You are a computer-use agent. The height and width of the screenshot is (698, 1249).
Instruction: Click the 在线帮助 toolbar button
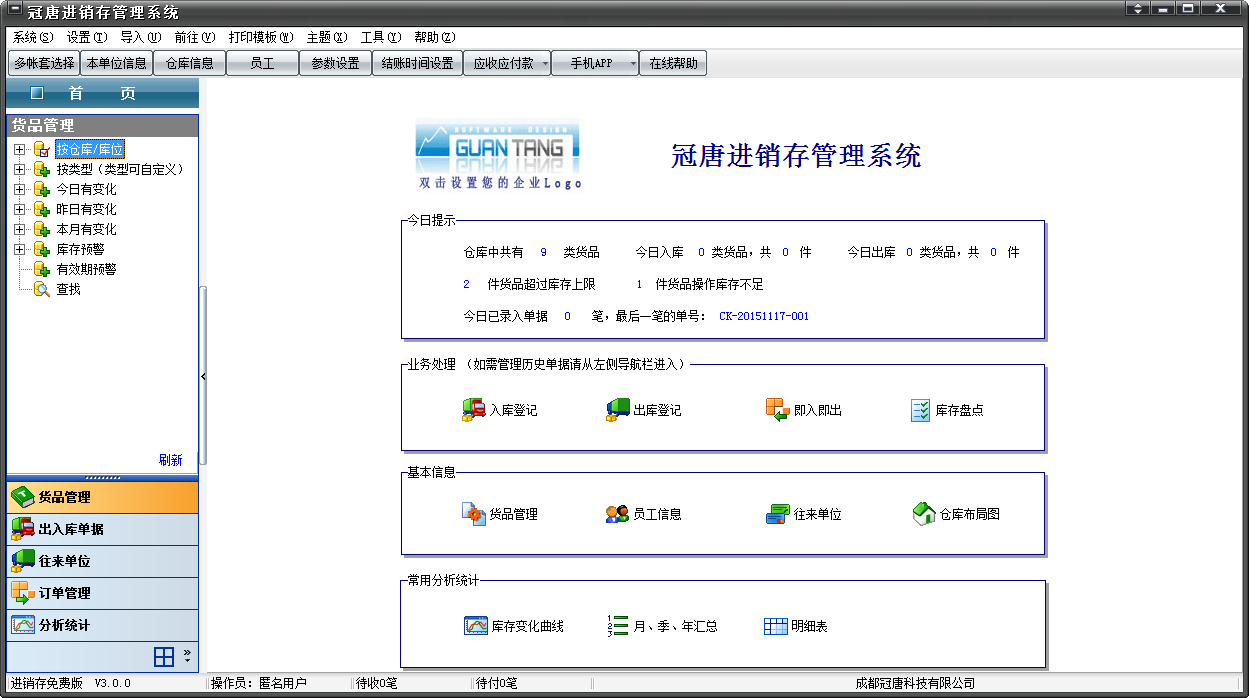point(674,64)
